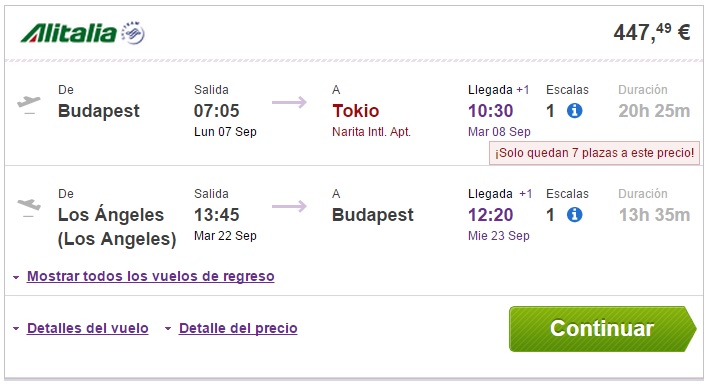Click the green Continuar button
This screenshot has height=384, width=709.
(x=602, y=329)
